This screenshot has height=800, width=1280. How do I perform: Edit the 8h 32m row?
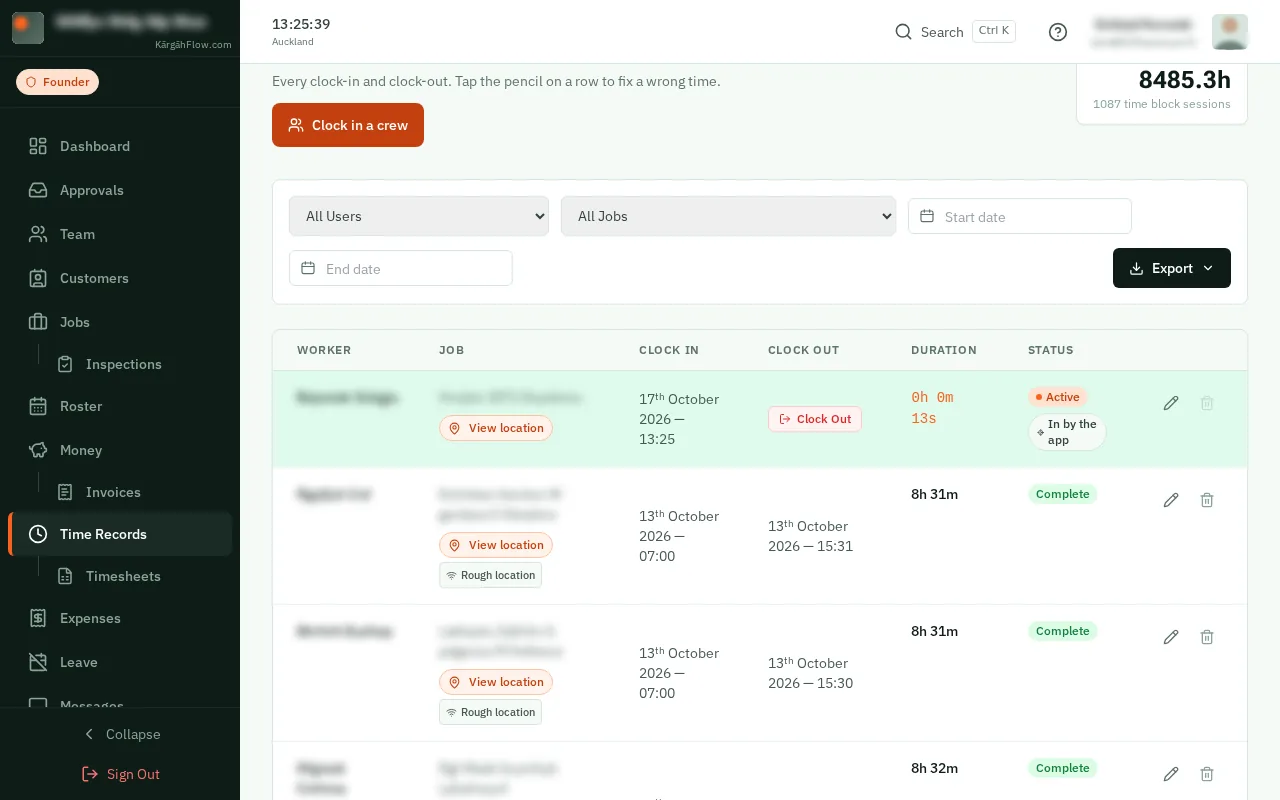point(1171,774)
